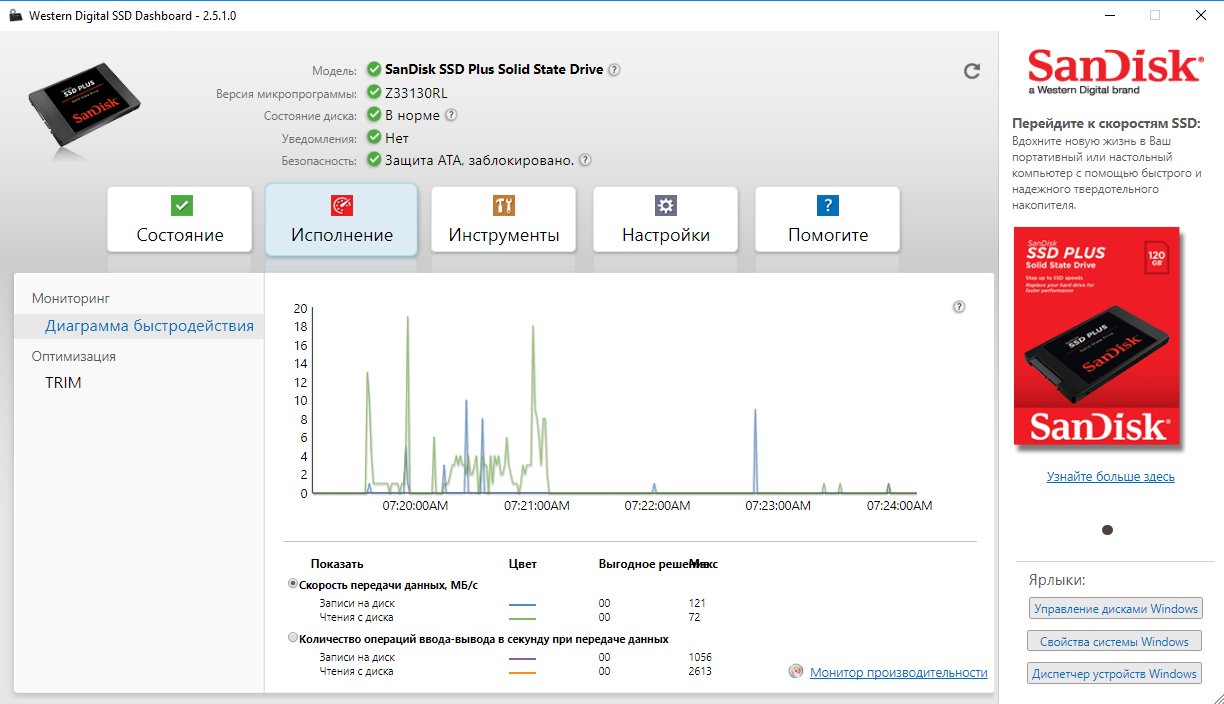Open the Инструменты tab

pos(504,219)
